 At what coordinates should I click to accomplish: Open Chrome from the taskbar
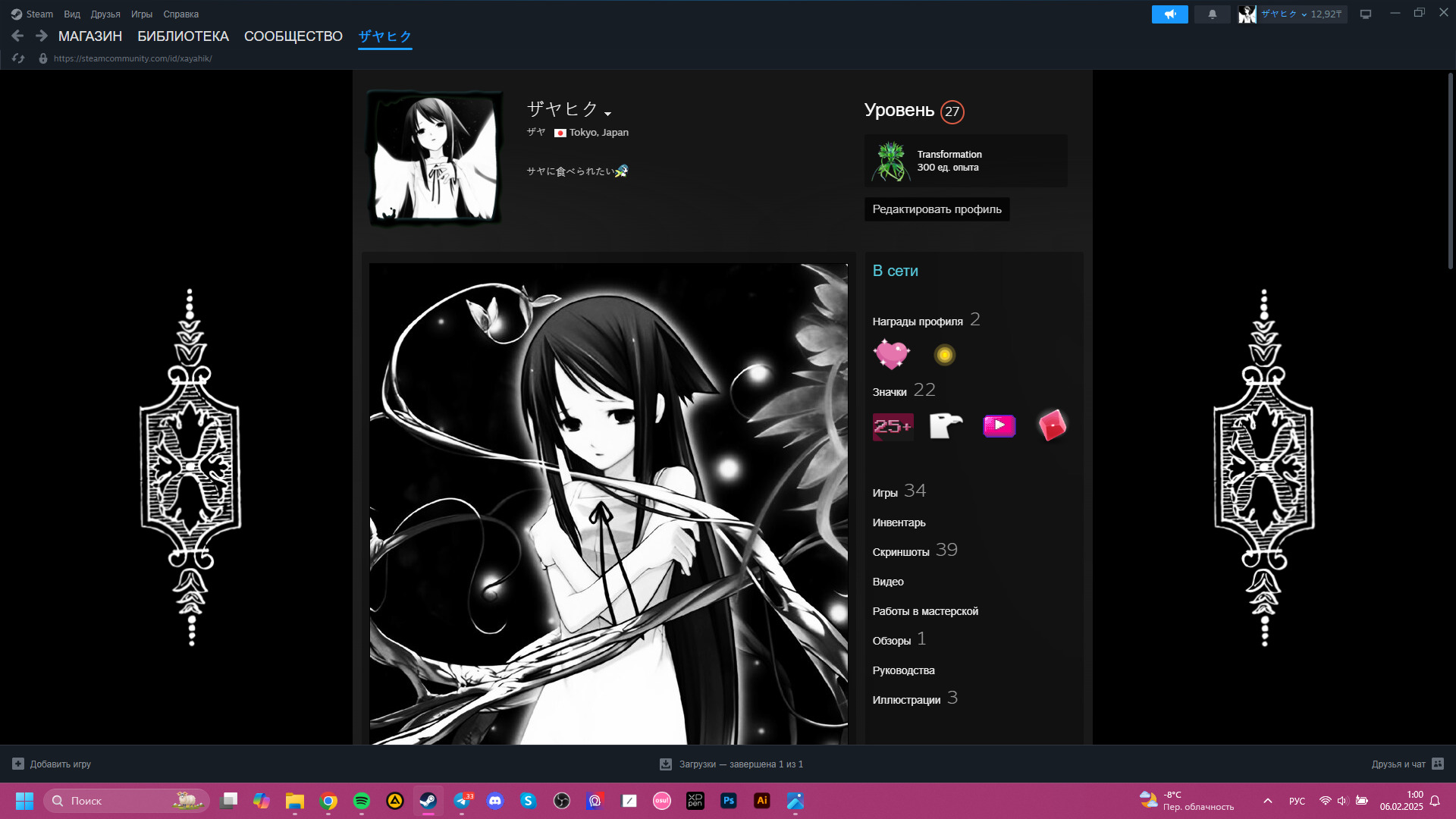pos(328,801)
